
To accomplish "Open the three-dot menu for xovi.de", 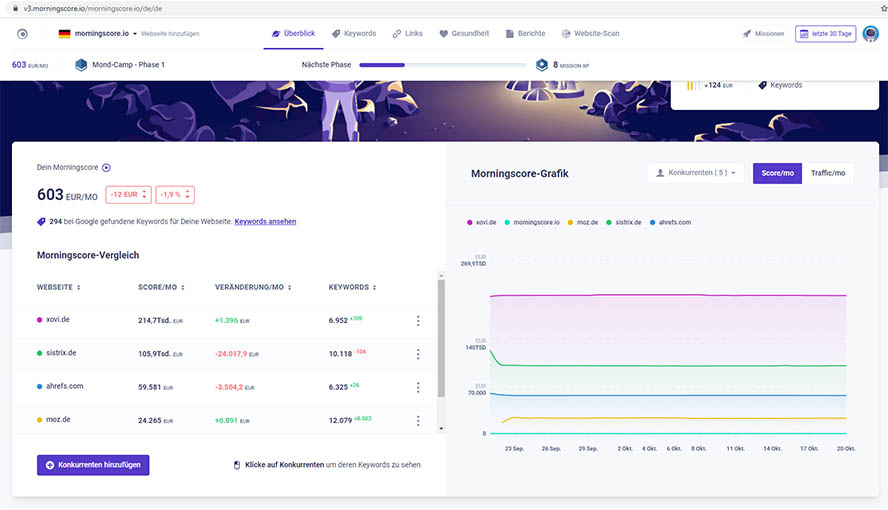I will (x=418, y=321).
